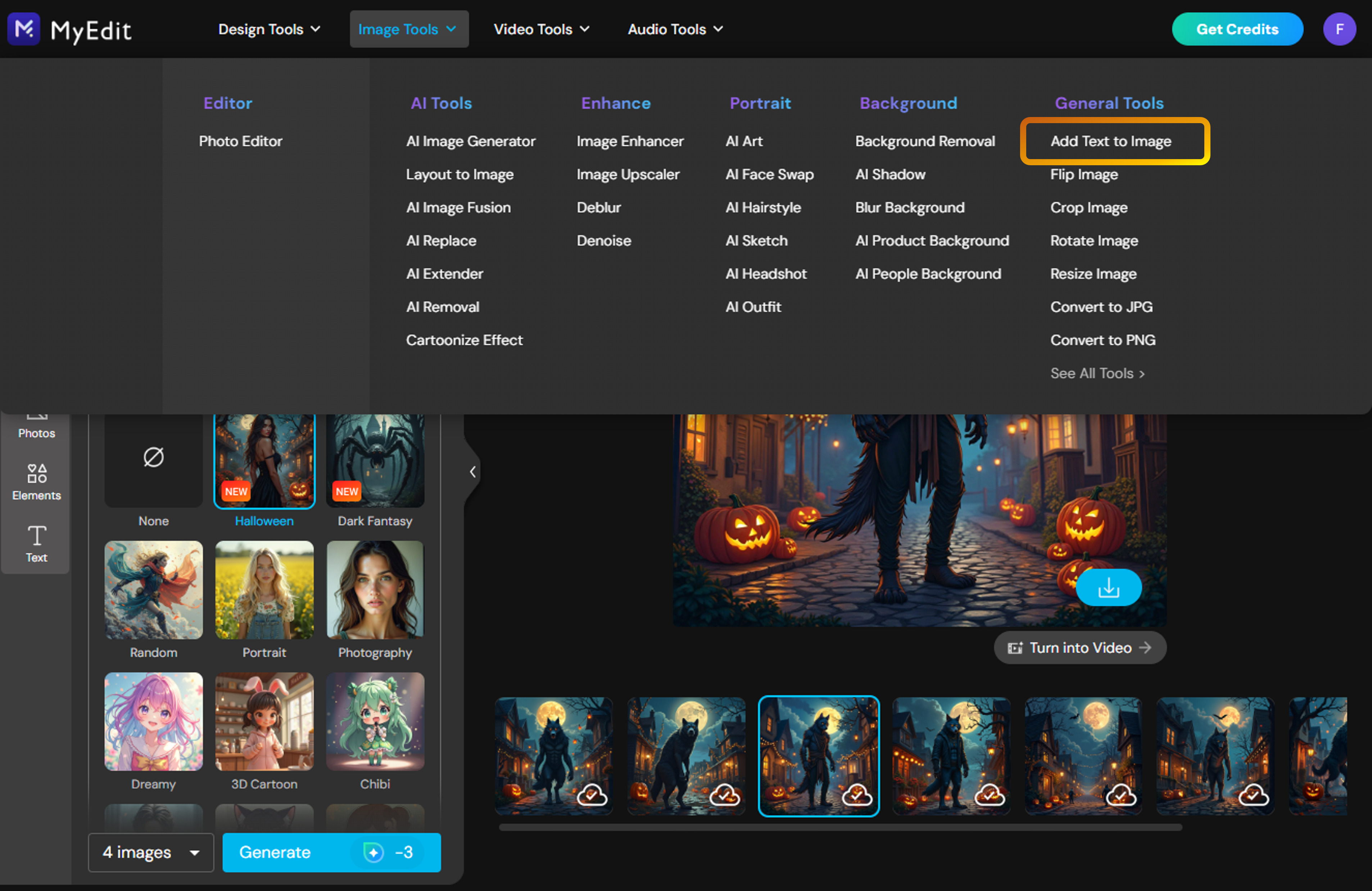
Task: Open the Text panel in the sidebar
Action: 36,543
